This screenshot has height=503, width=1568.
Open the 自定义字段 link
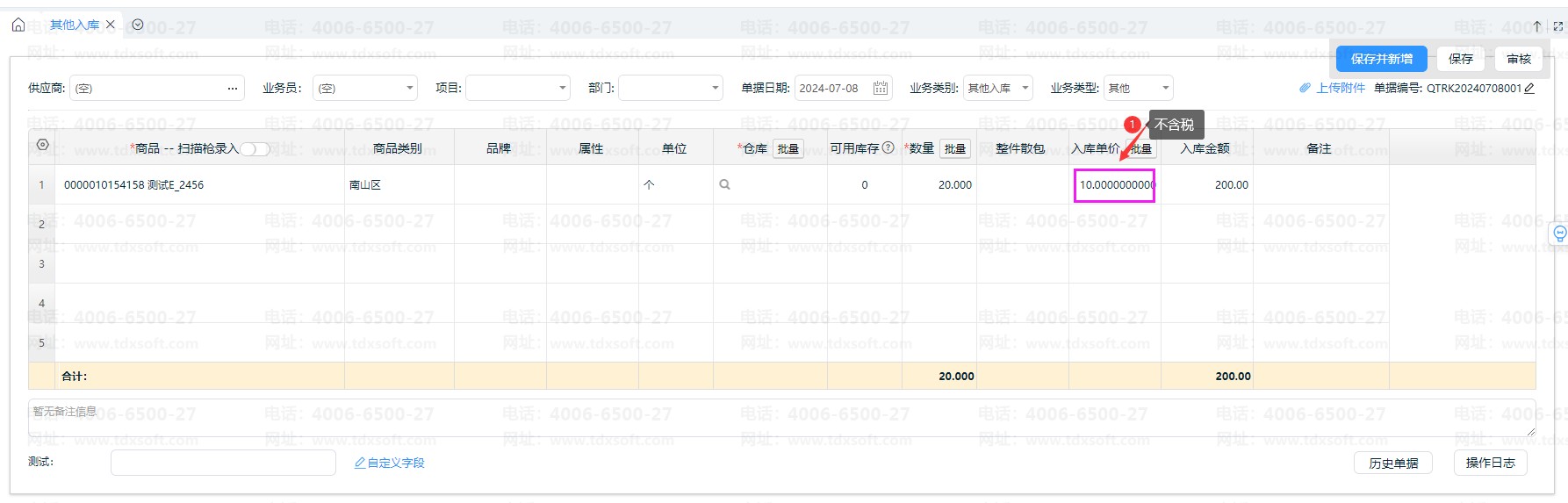pos(389,463)
